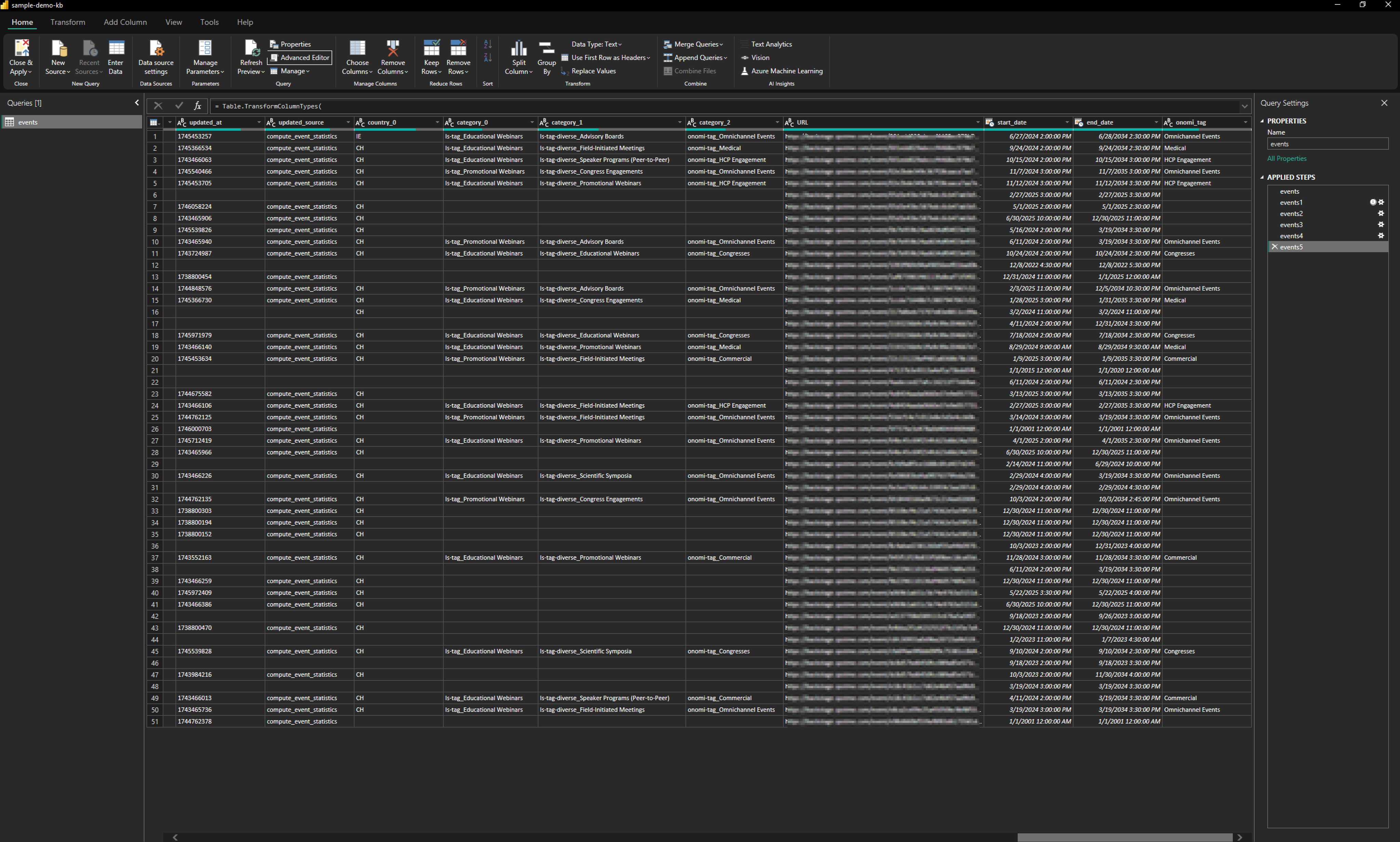Click the scroll right arrow
Screen dimensions: 1400x842
pos(1240,838)
